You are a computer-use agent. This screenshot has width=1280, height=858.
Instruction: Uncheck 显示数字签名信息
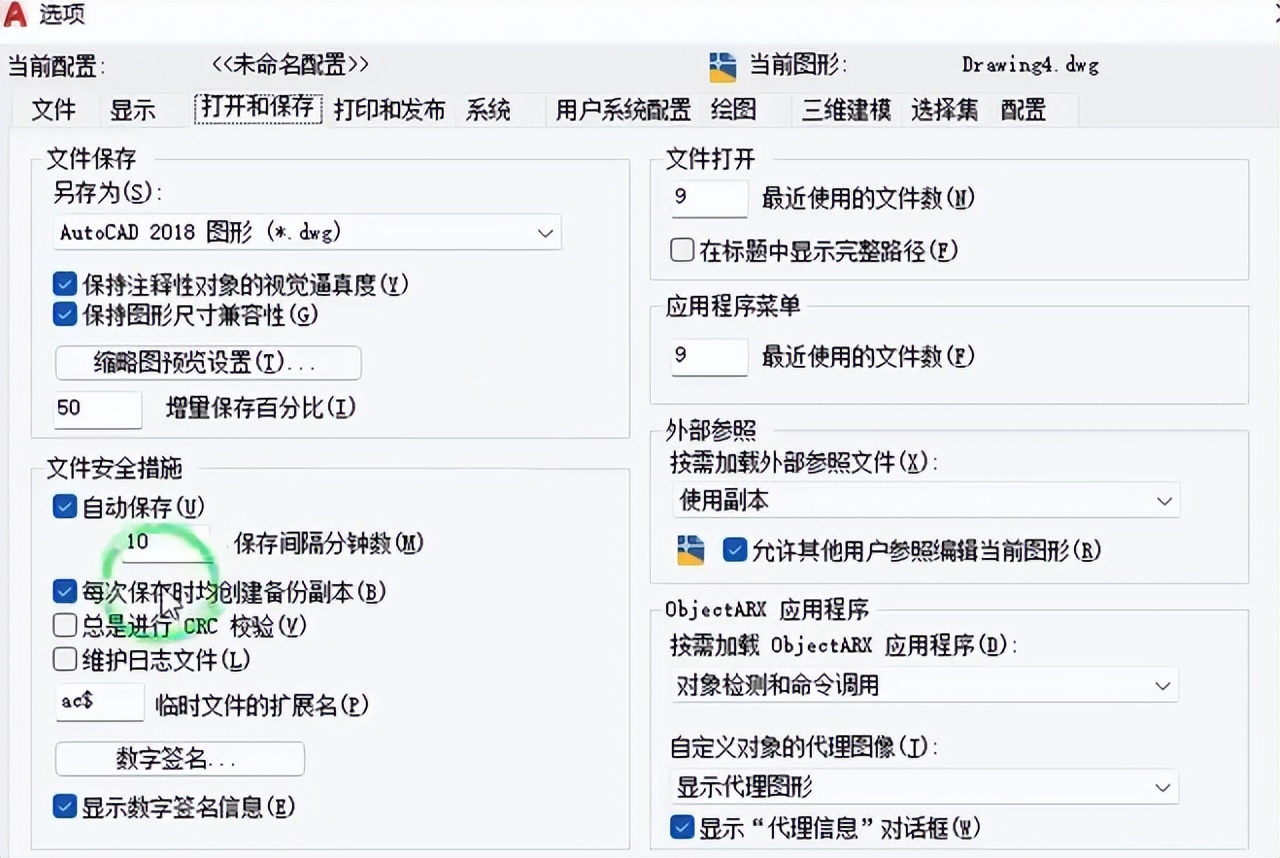(64, 806)
